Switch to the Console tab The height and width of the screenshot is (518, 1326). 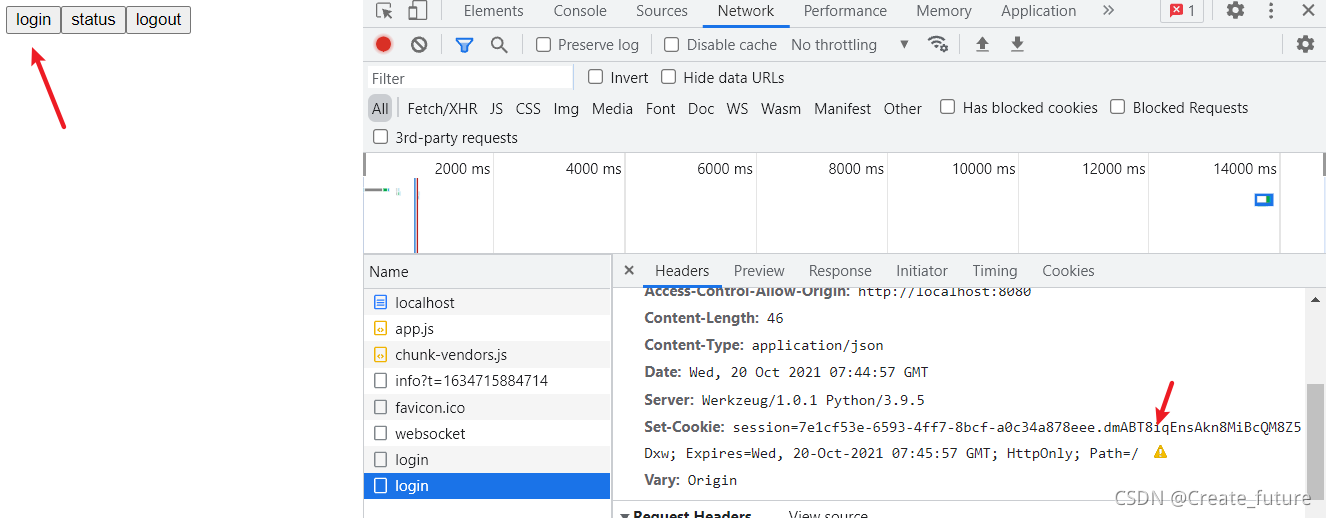coord(580,11)
